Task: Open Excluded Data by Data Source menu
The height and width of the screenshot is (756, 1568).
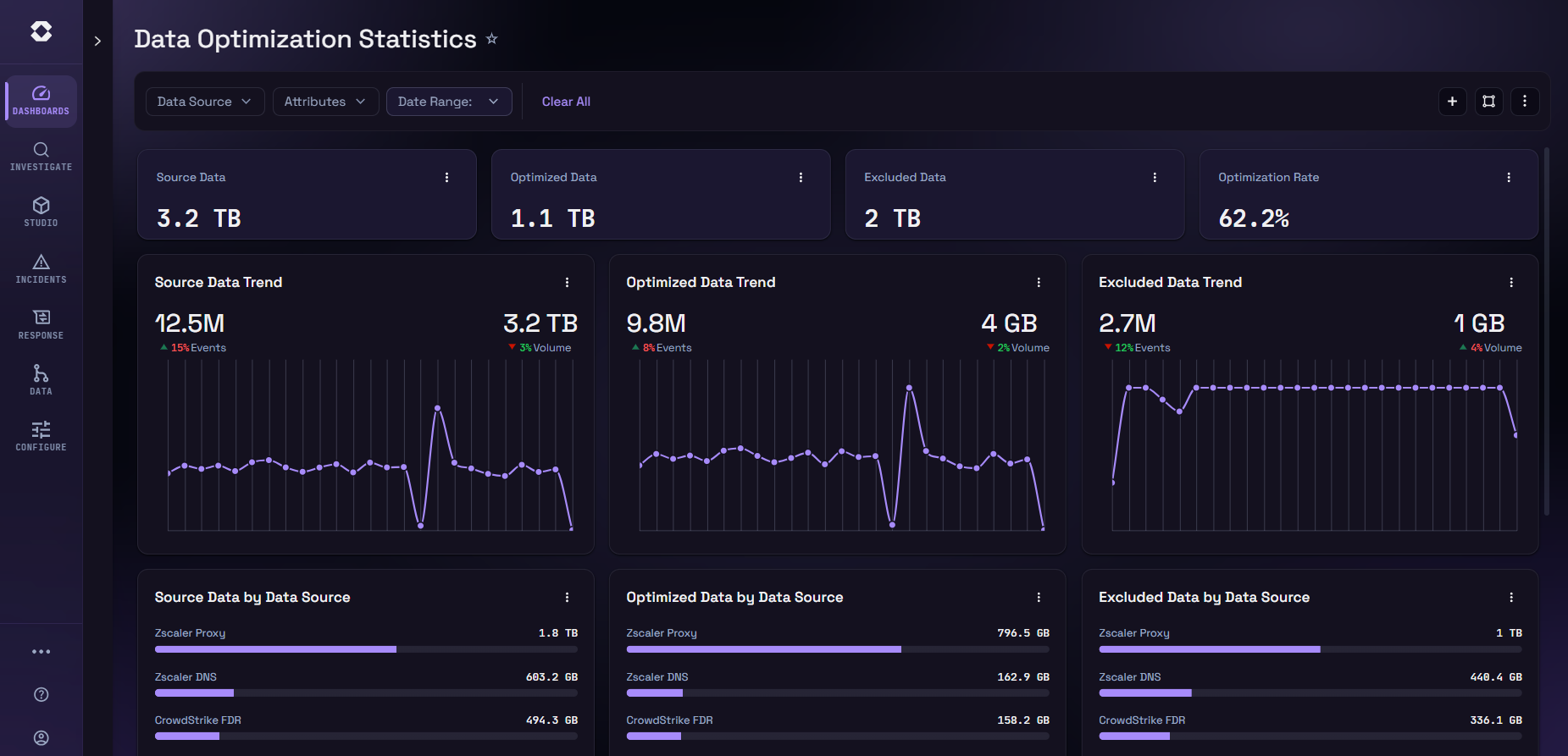Action: coord(1511,598)
